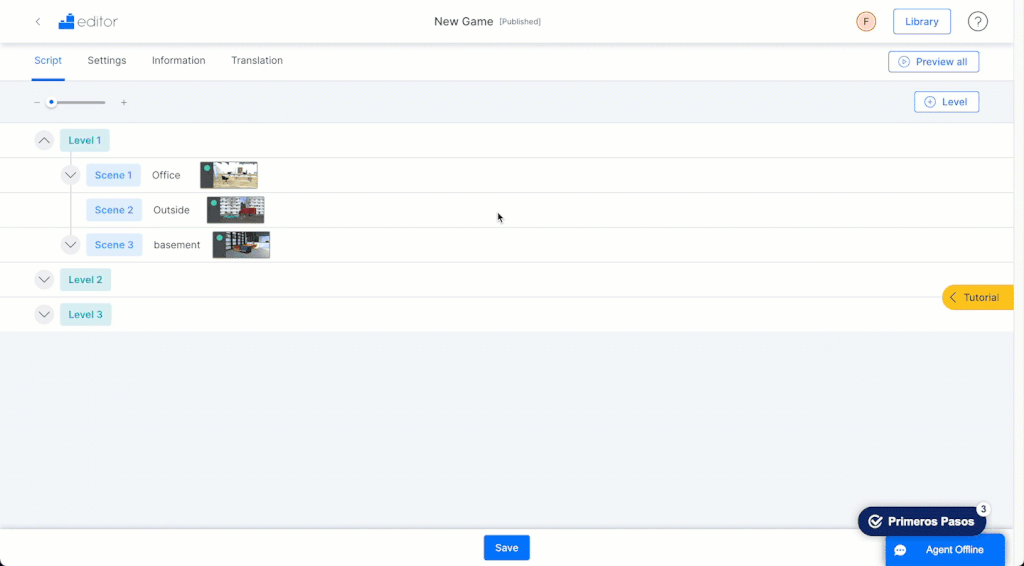Click the zoom in plus icon
This screenshot has height=566, width=1024.
123,102
